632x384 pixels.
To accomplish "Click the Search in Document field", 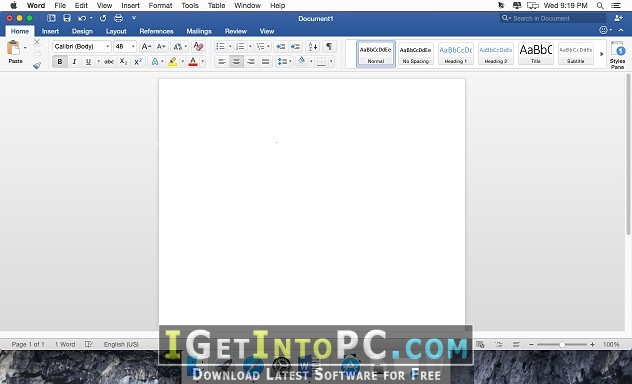I will [553, 18].
